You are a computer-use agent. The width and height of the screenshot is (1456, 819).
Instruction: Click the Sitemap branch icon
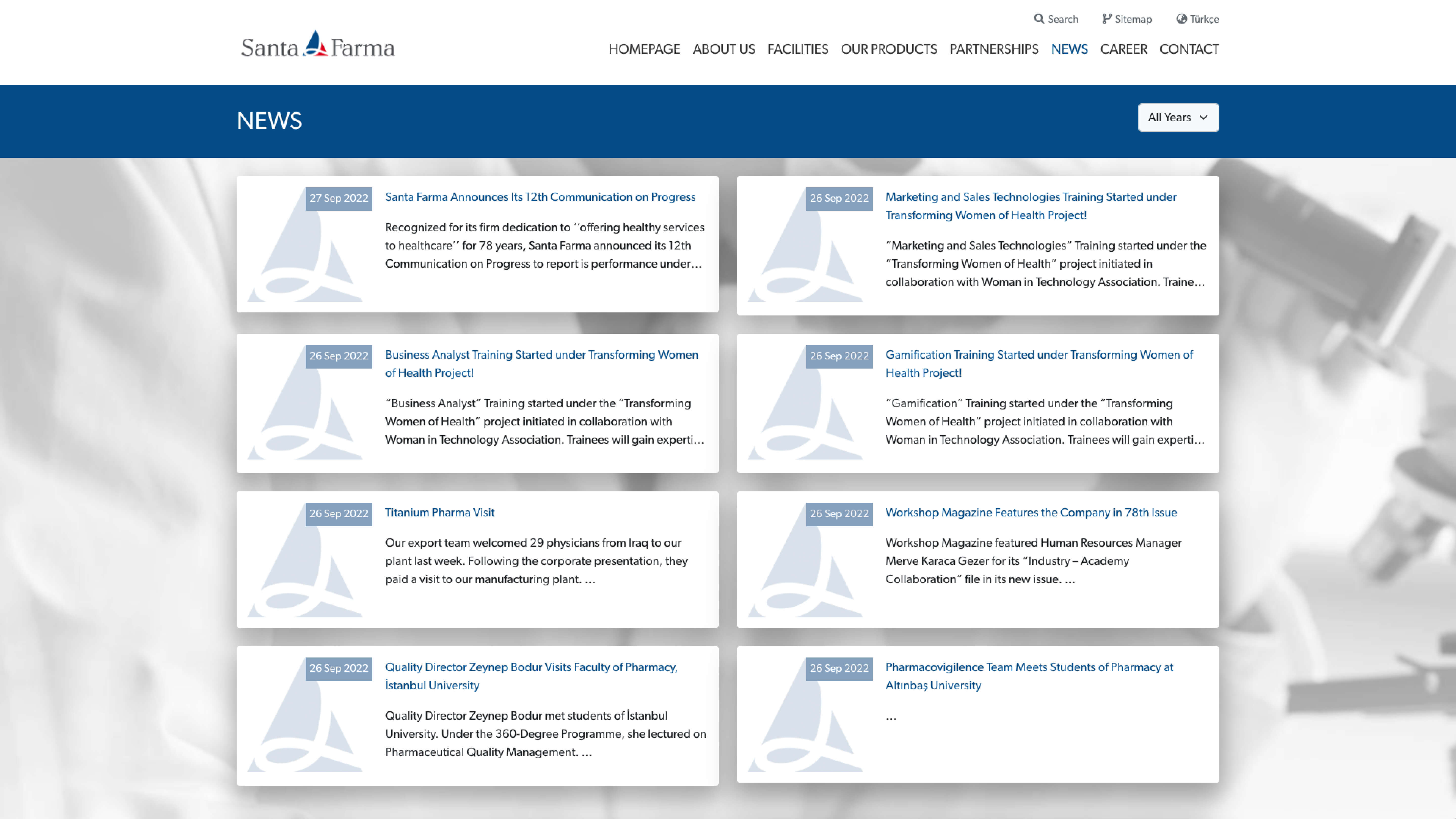coord(1107,19)
